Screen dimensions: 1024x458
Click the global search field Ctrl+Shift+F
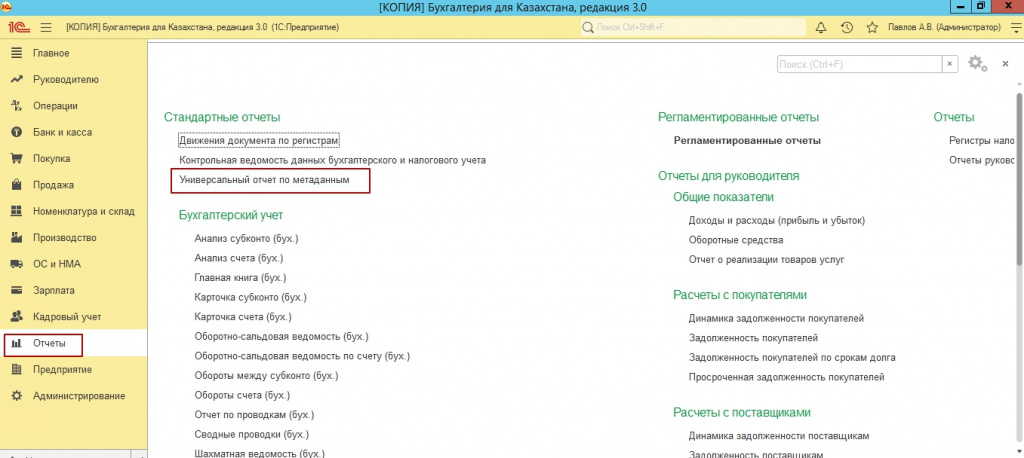point(693,27)
